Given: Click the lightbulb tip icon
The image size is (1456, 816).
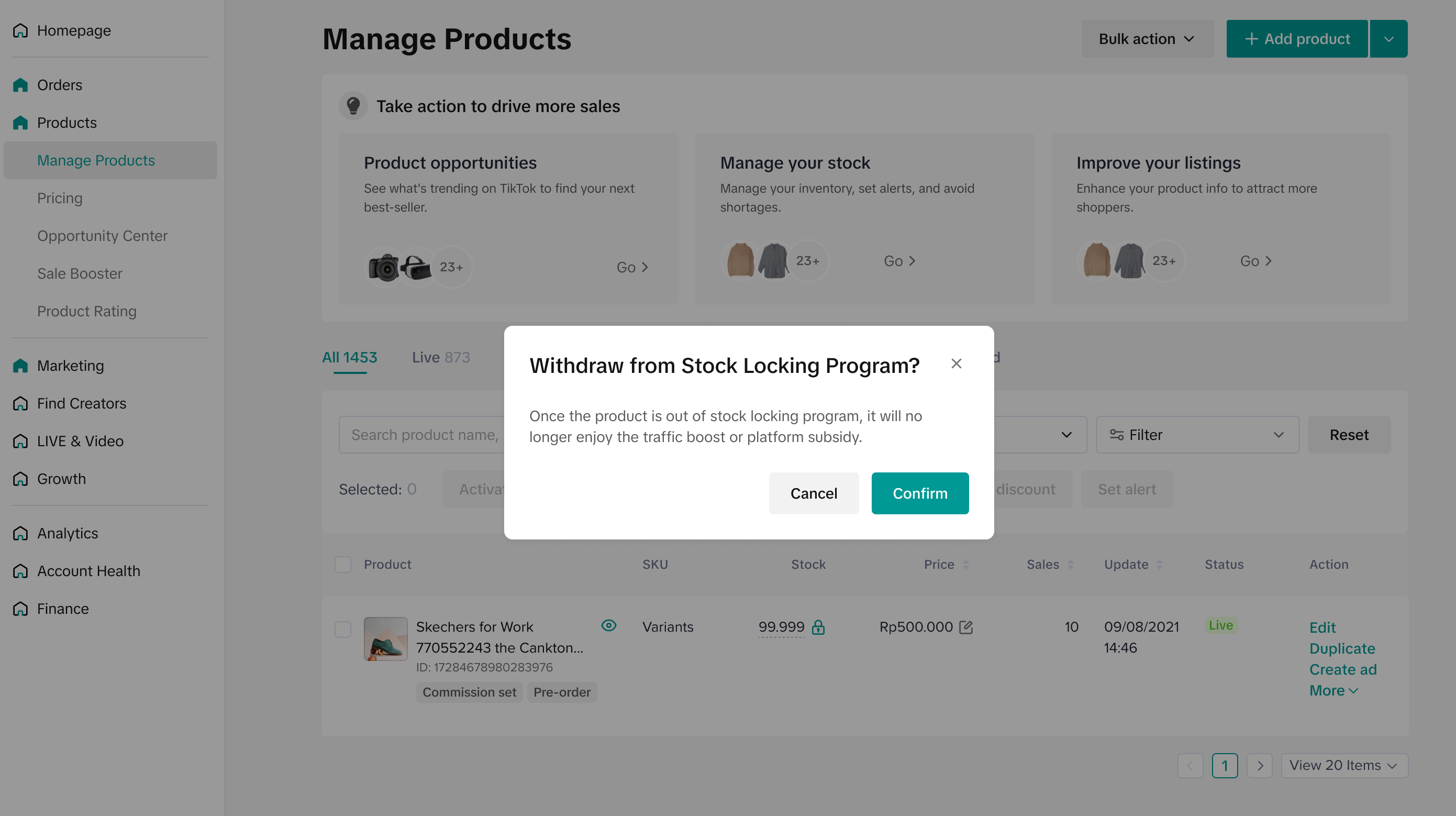Looking at the screenshot, I should [353, 106].
